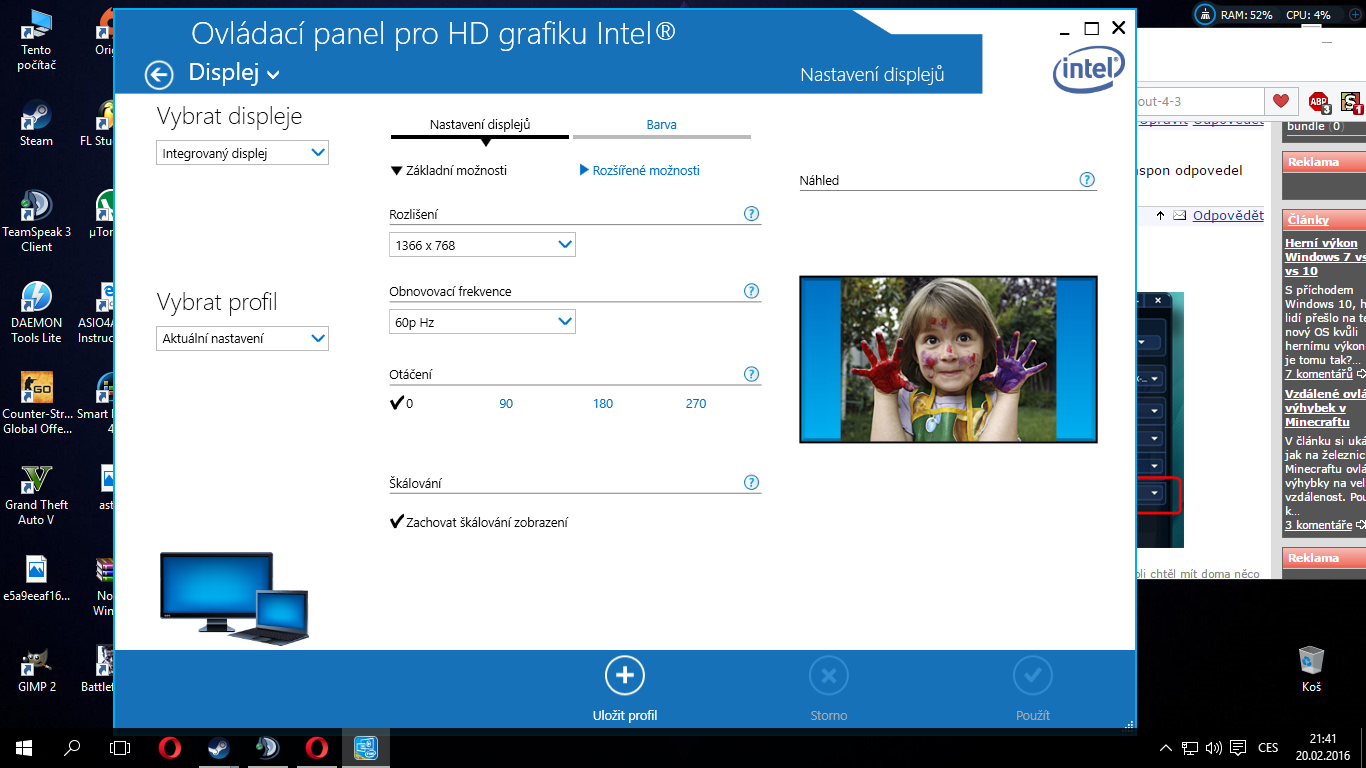
Task: Toggle Zachovat škálování zobrazení checkbox
Action: (397, 522)
